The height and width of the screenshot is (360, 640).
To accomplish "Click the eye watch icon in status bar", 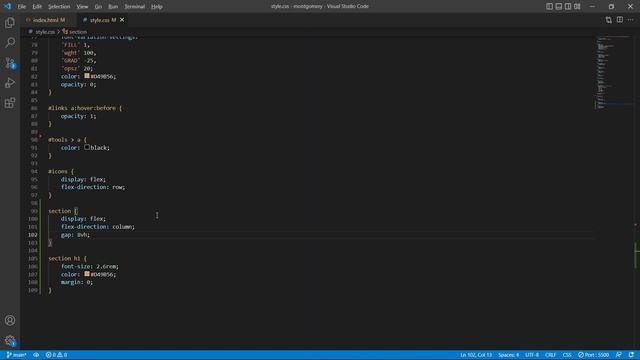I will pos(36,355).
